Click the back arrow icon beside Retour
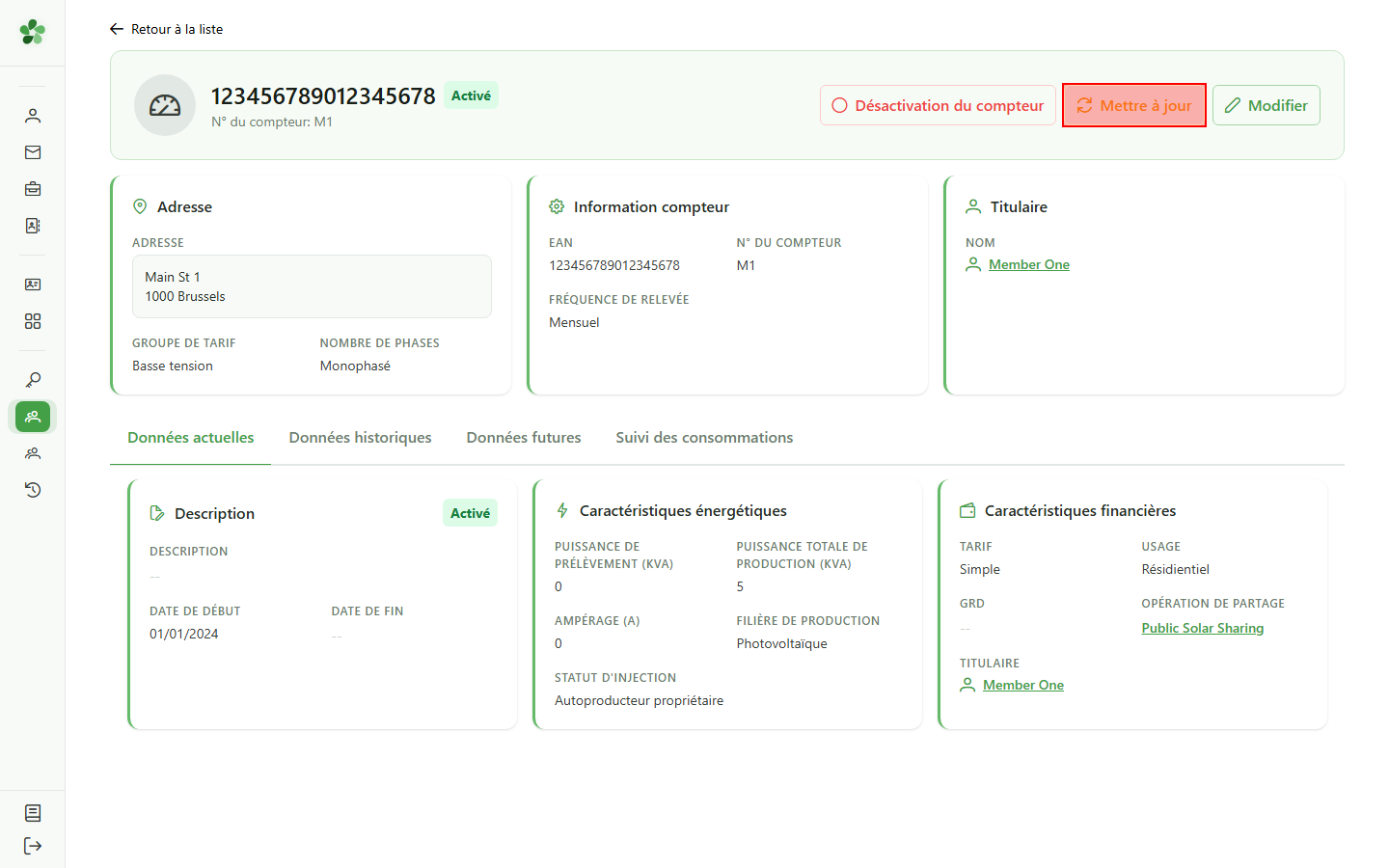1389x868 pixels. tap(117, 29)
